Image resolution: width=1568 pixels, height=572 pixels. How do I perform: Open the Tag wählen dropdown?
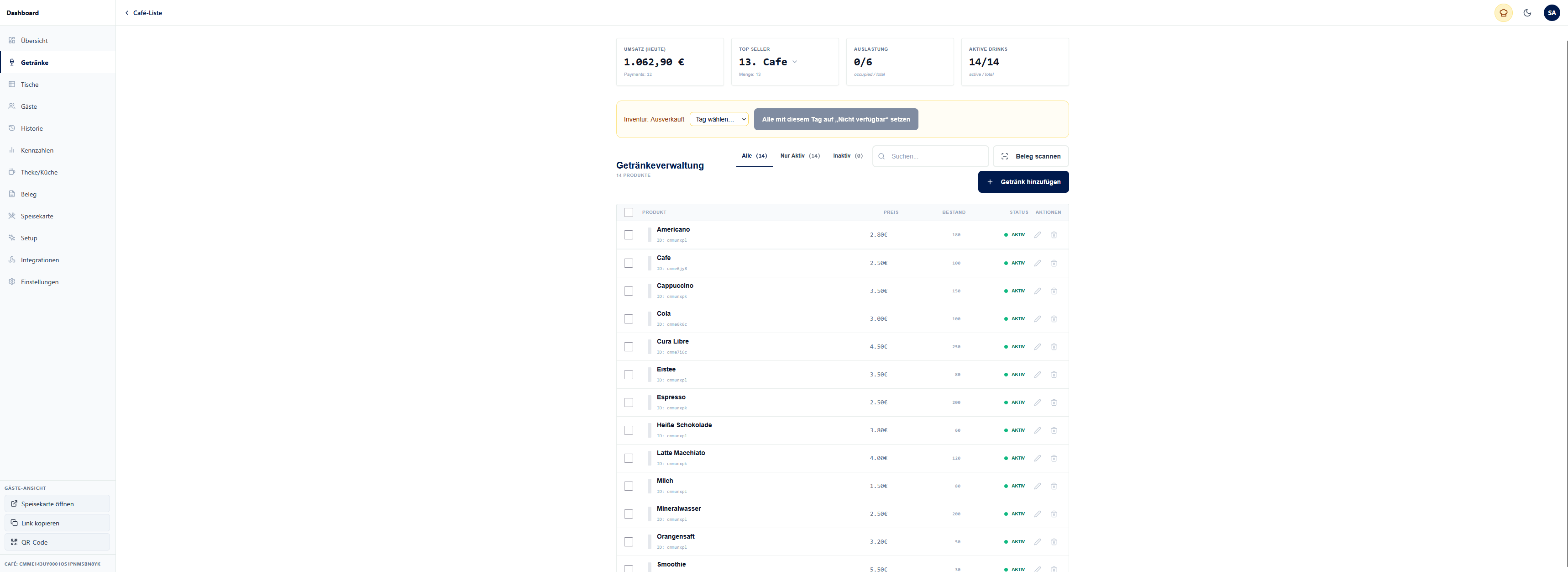tap(719, 119)
